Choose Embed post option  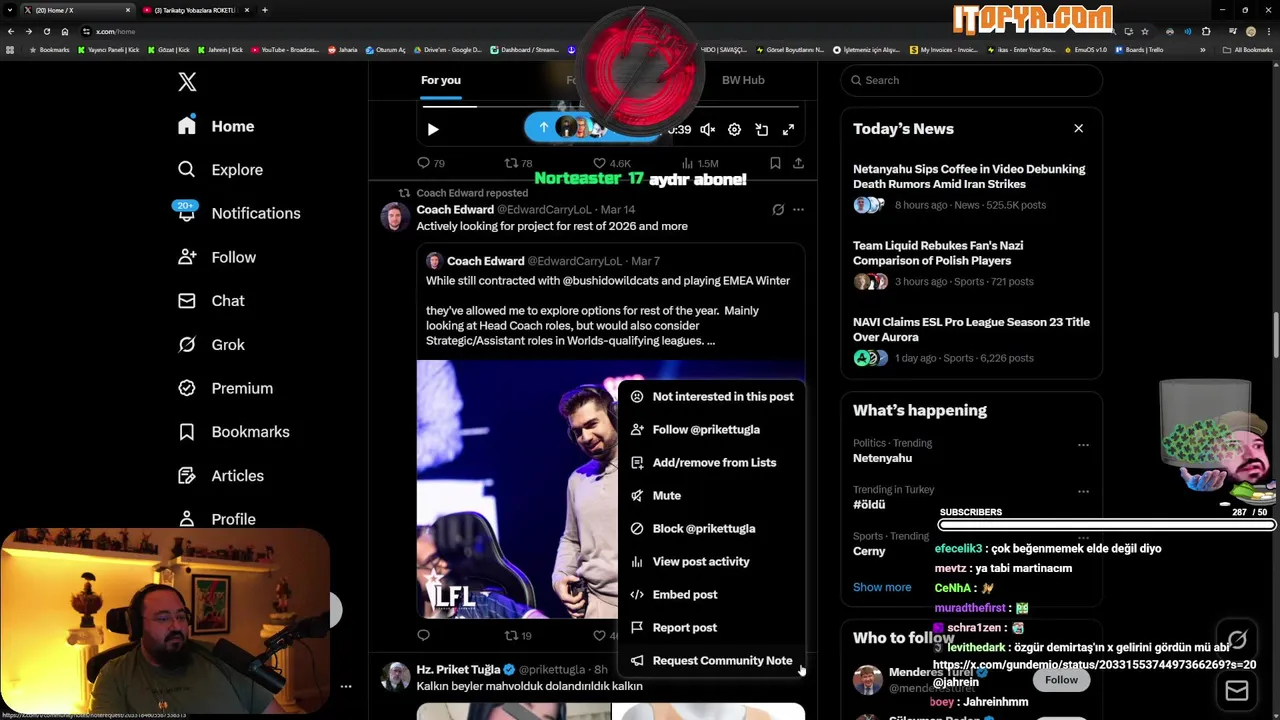[712, 595]
